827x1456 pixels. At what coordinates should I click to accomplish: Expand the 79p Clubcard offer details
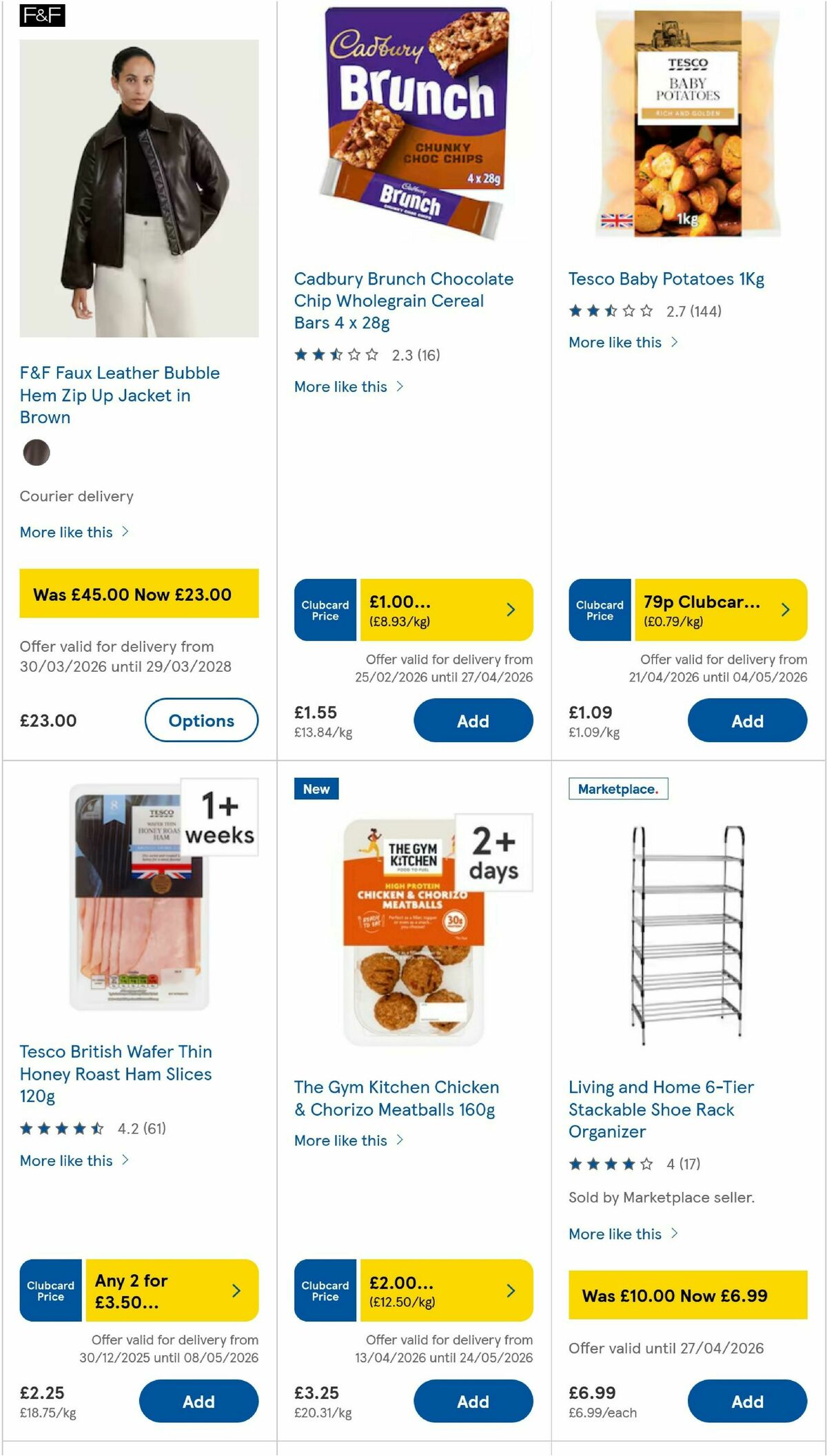(785, 609)
